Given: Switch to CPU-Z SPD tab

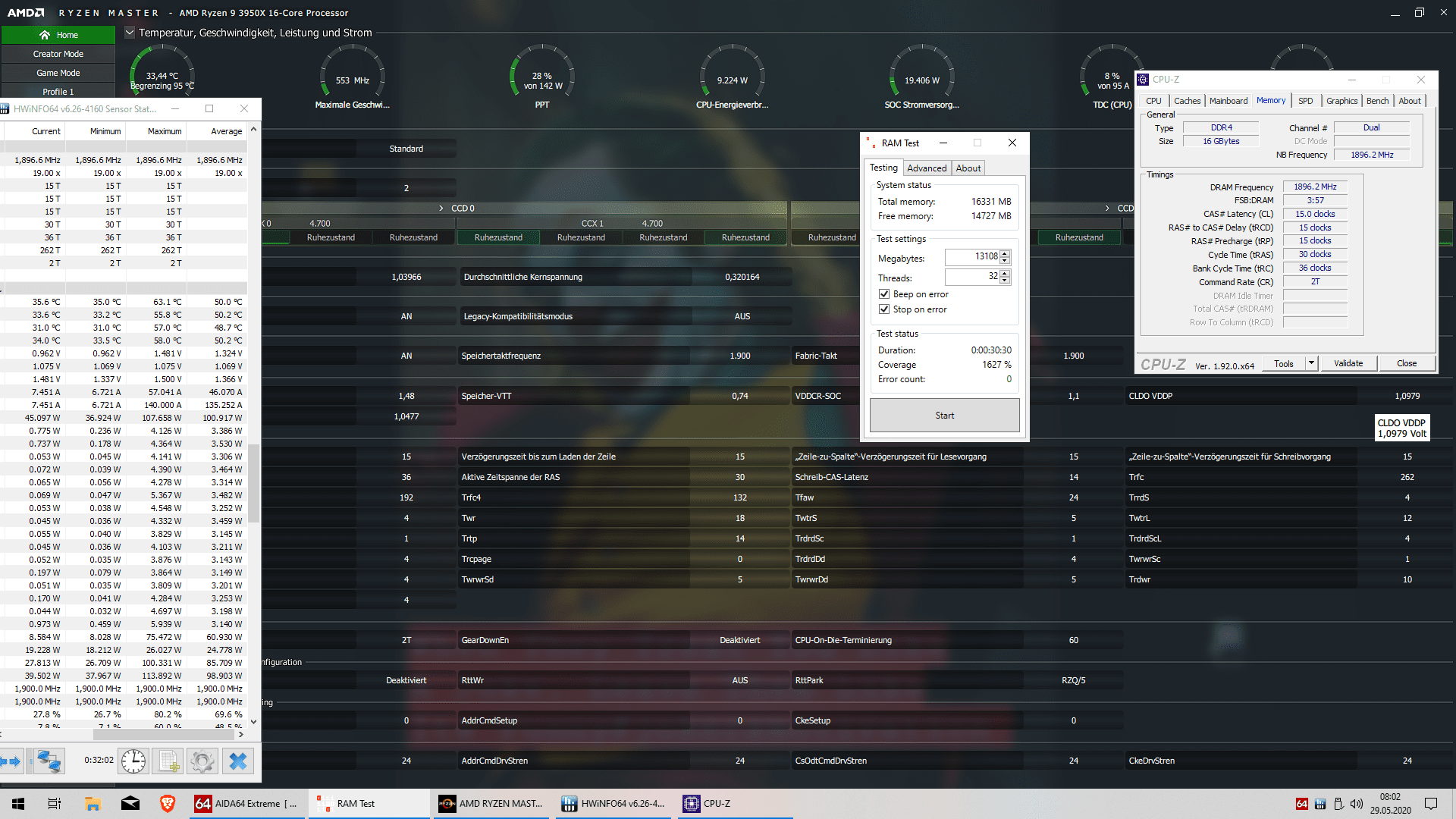Looking at the screenshot, I should click(1305, 101).
